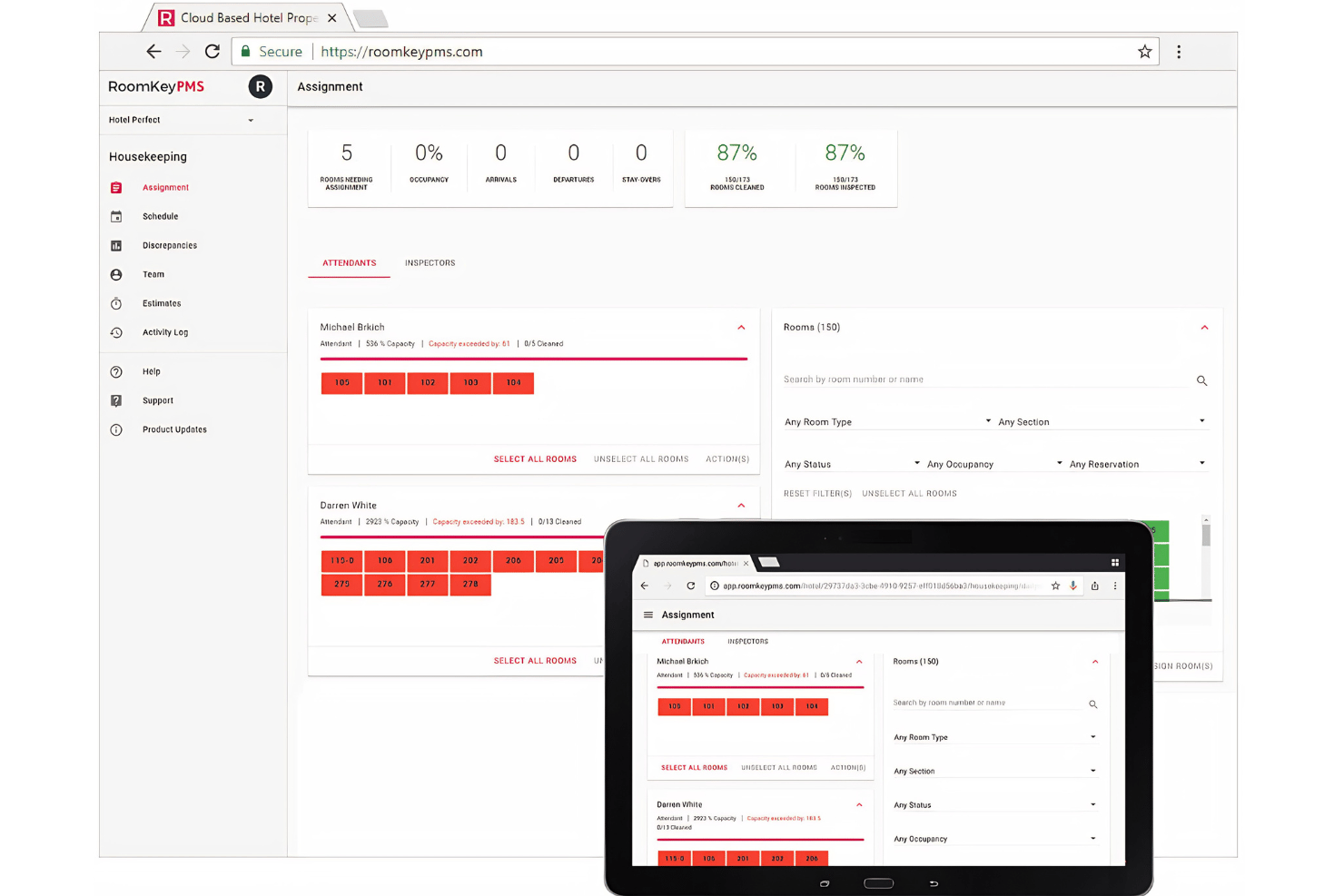Click the browser forward arrow
This screenshot has width=1344, height=896.
pos(183,52)
